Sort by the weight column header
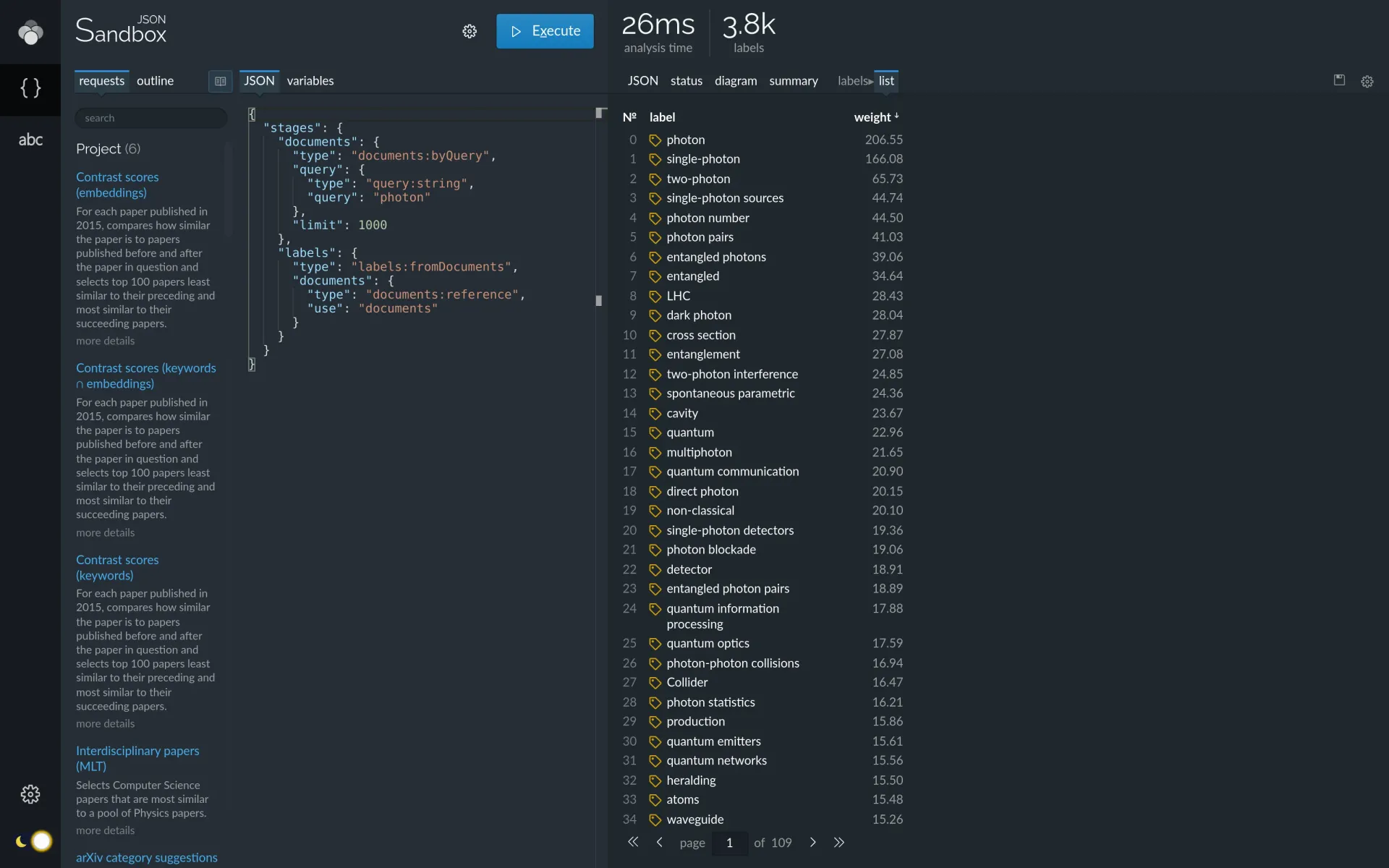 click(876, 116)
